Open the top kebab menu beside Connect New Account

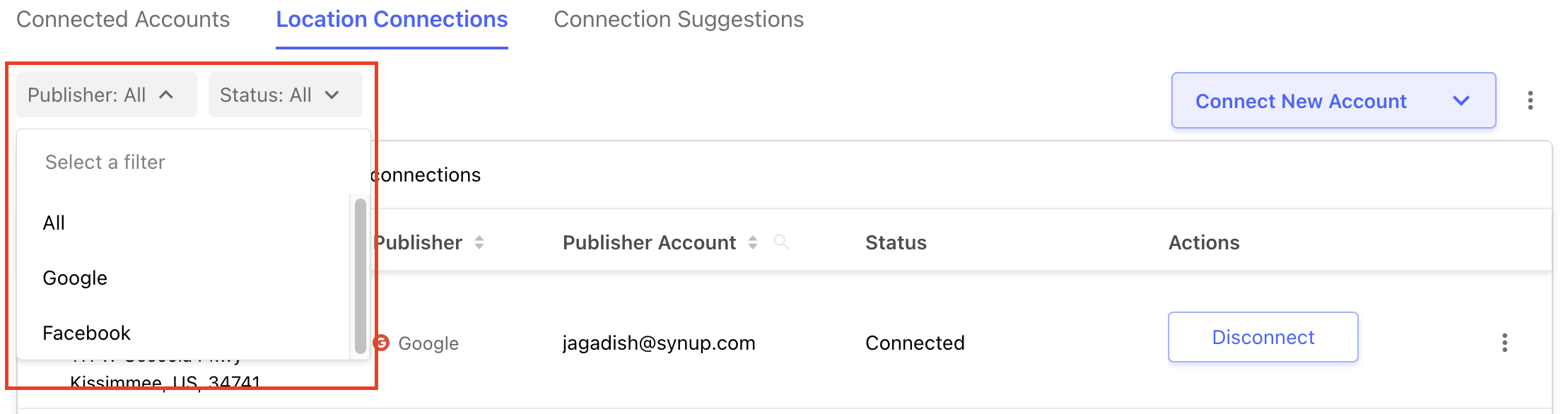(1530, 100)
